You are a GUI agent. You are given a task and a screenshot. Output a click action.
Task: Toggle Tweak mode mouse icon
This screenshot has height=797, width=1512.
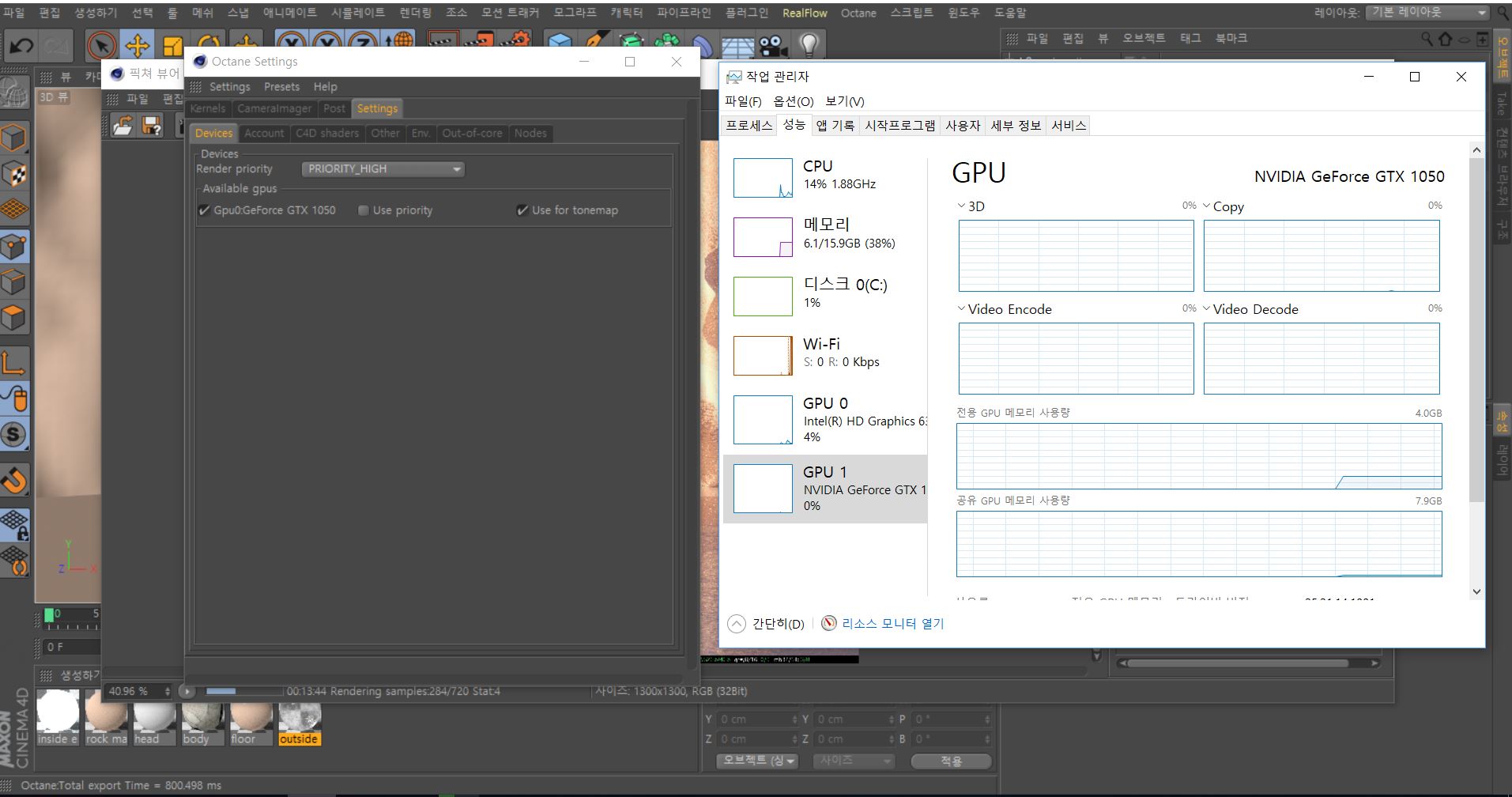pyautogui.click(x=14, y=398)
